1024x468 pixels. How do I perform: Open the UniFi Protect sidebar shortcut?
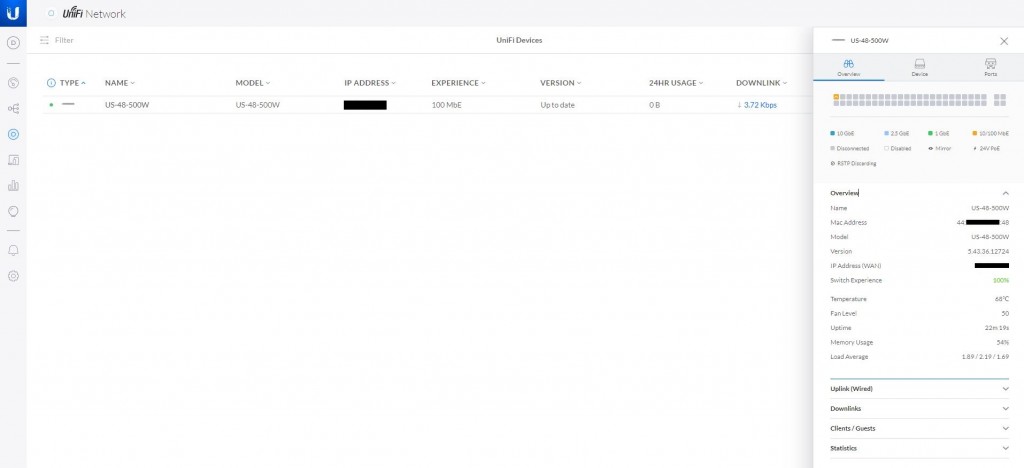(x=13, y=43)
